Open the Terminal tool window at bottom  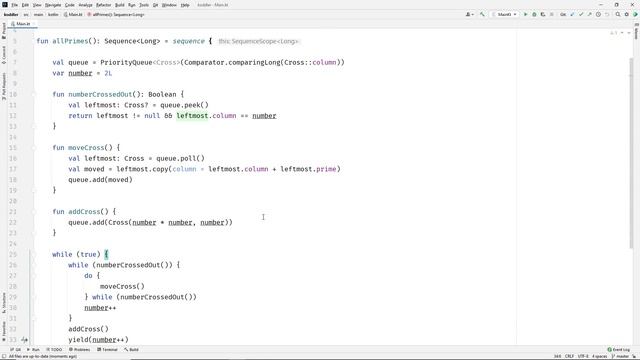click(107, 350)
